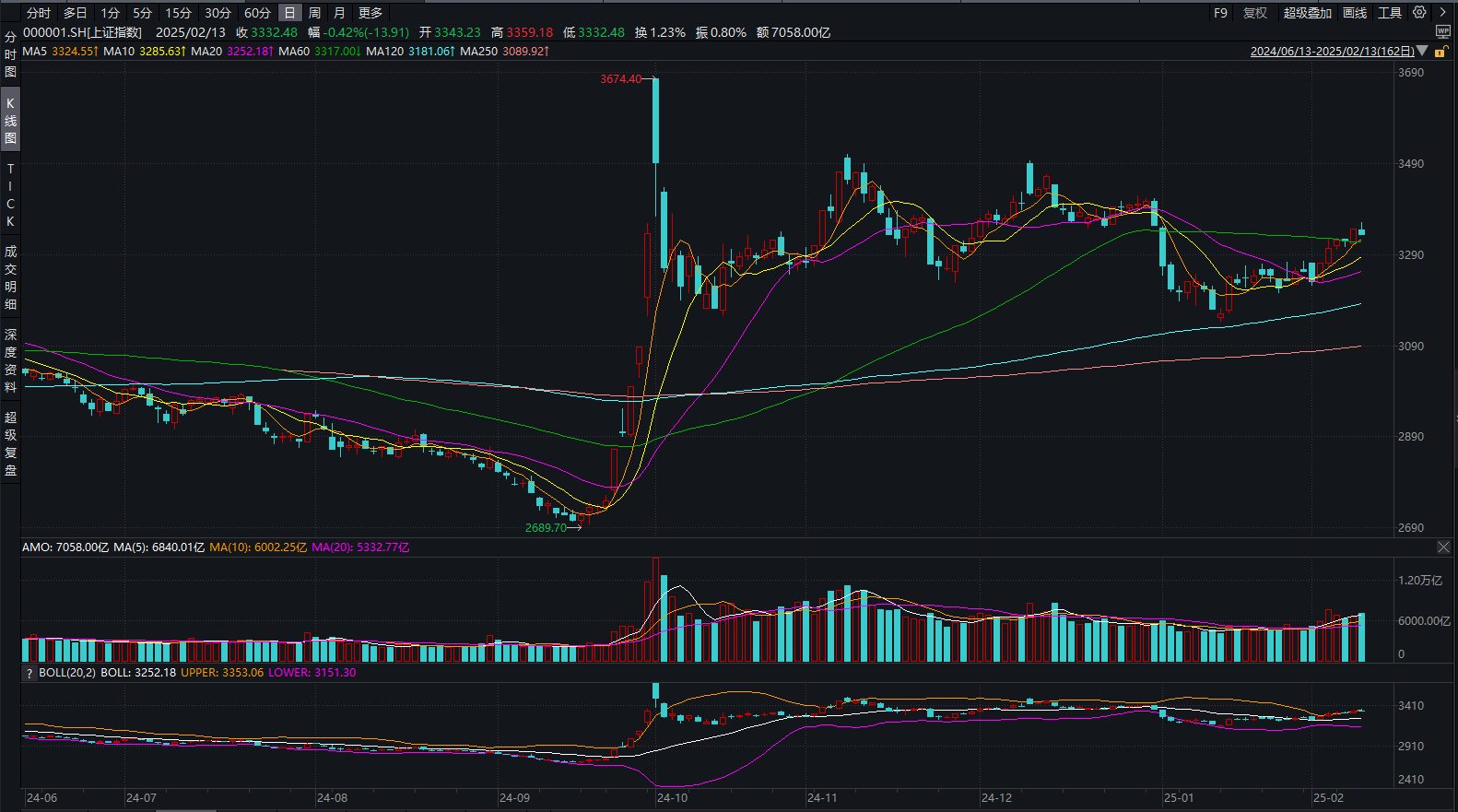Click the MA20 3252.18 indicator label

[232, 52]
